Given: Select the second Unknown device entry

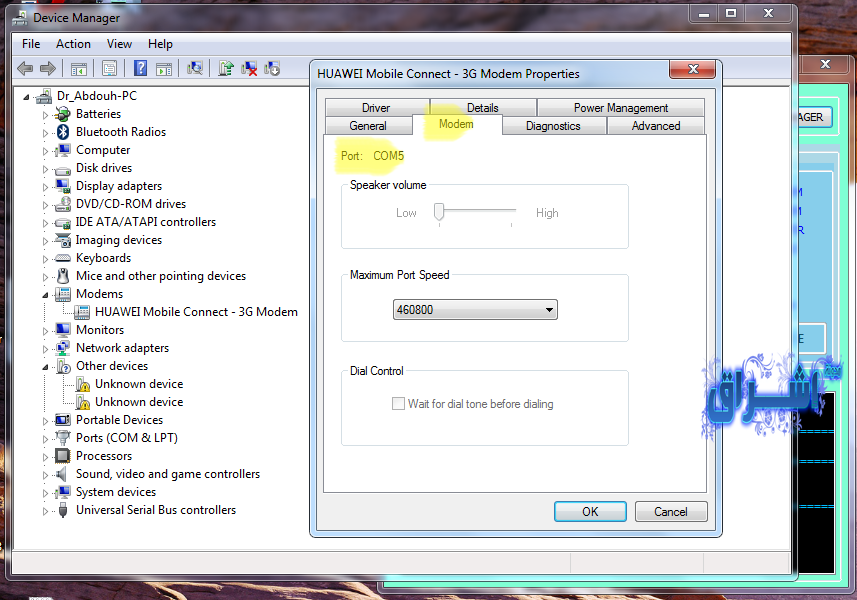Looking at the screenshot, I should [x=139, y=402].
